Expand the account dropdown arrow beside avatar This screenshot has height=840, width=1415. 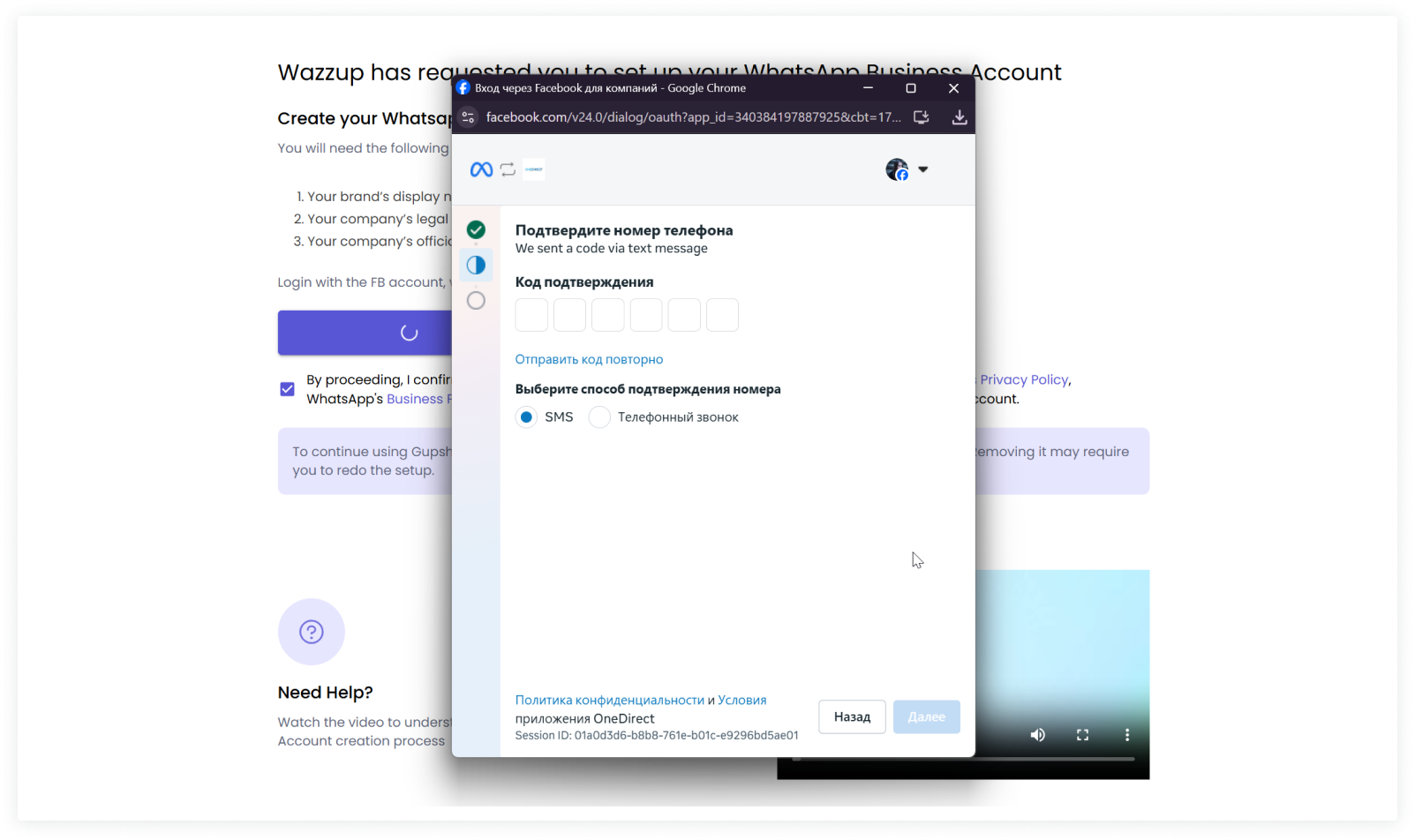[923, 169]
